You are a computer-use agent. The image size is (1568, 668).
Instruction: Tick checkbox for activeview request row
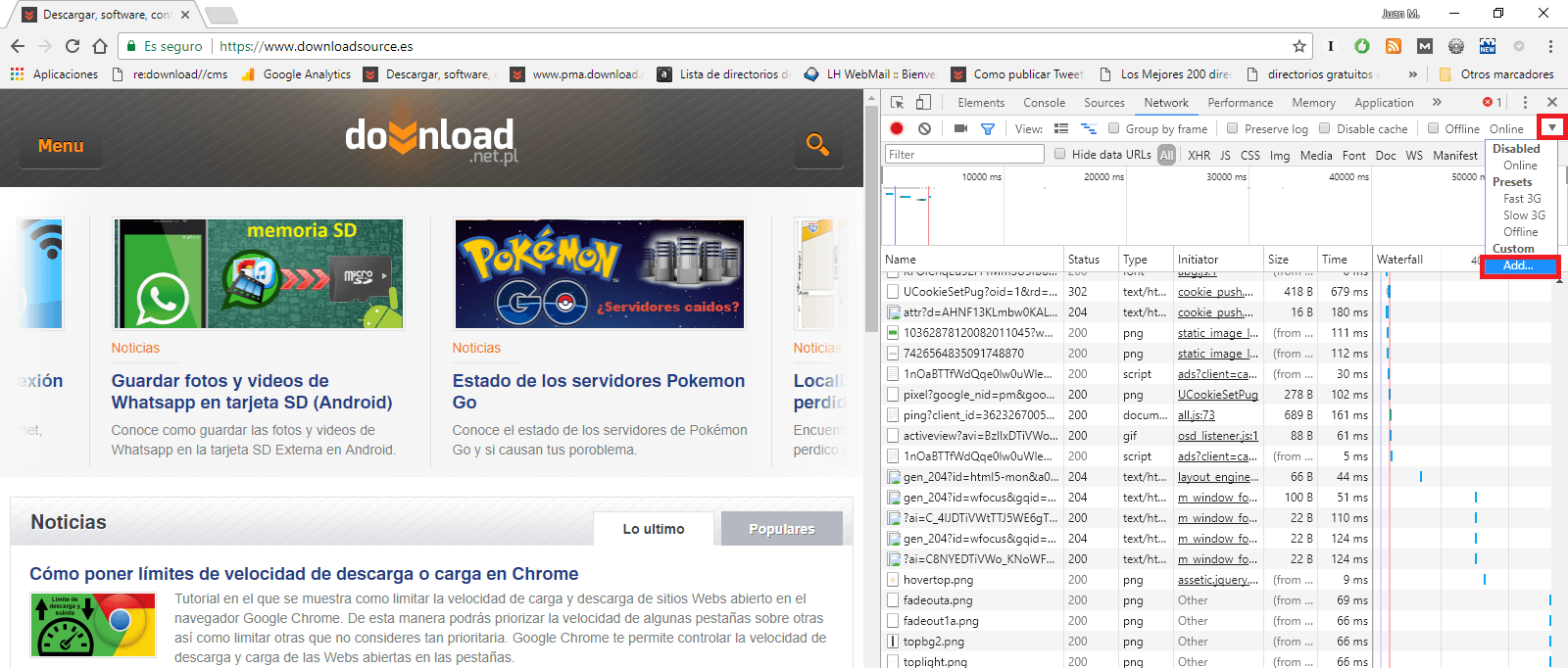[x=893, y=435]
